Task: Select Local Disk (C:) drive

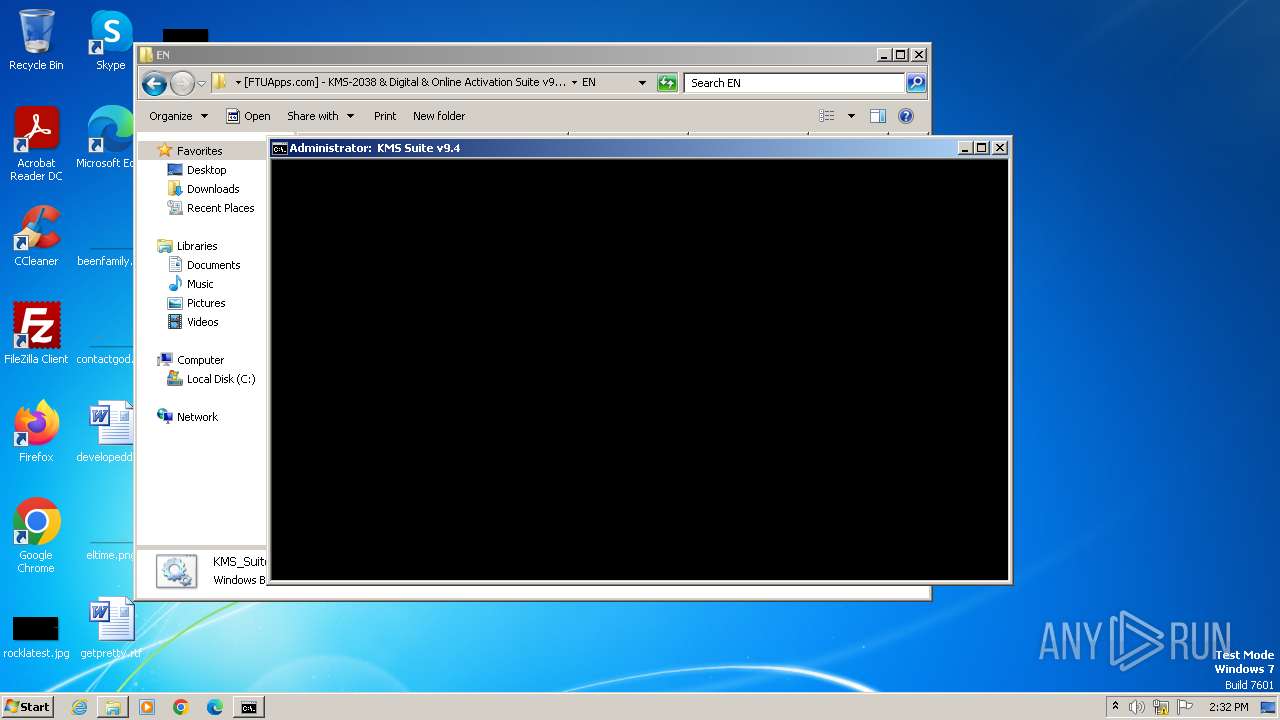Action: point(221,379)
